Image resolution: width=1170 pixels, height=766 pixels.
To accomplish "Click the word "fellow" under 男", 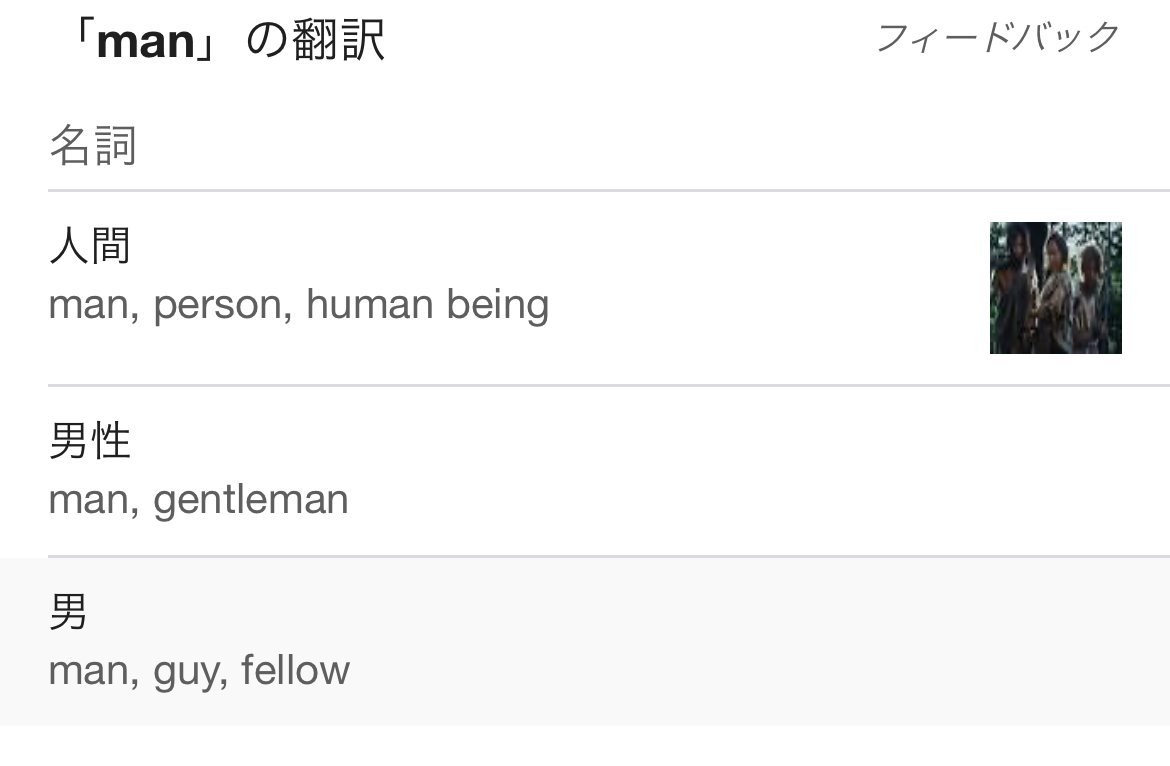I will point(295,669).
